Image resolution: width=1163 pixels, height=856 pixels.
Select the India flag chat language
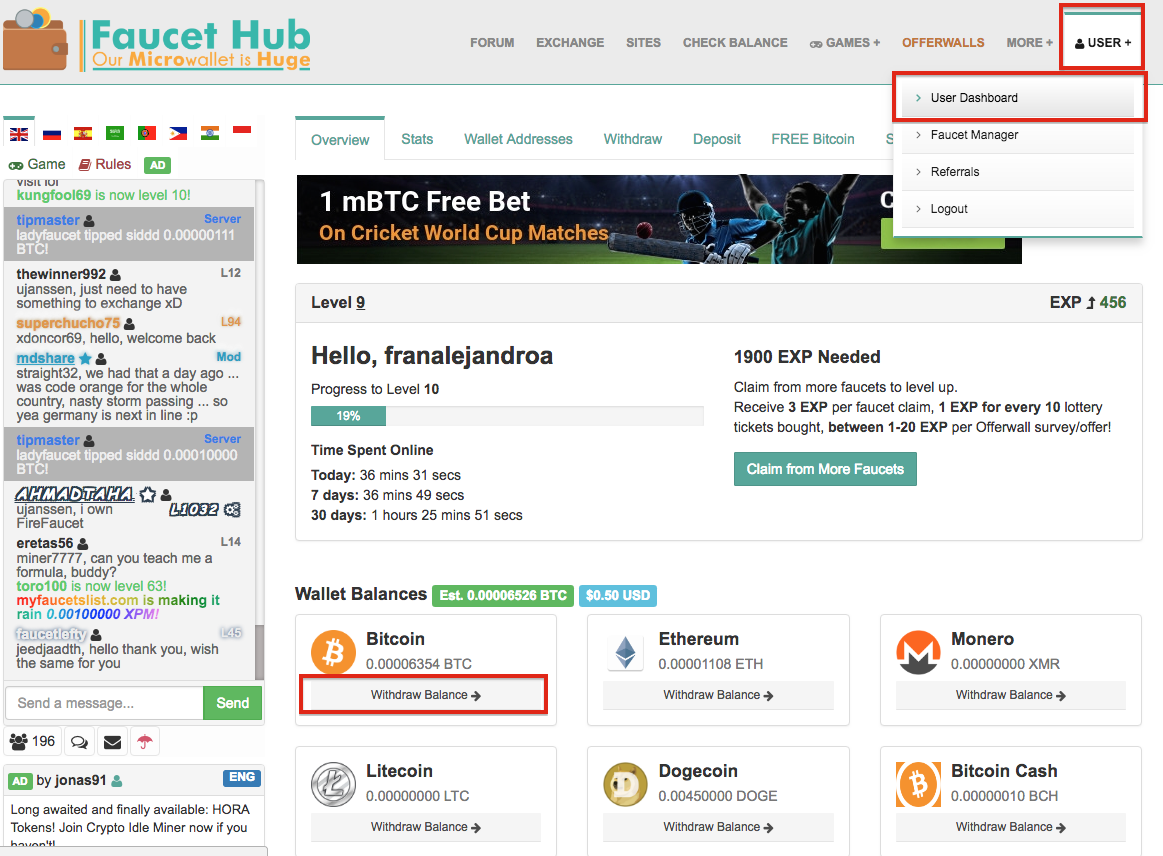pyautogui.click(x=211, y=134)
